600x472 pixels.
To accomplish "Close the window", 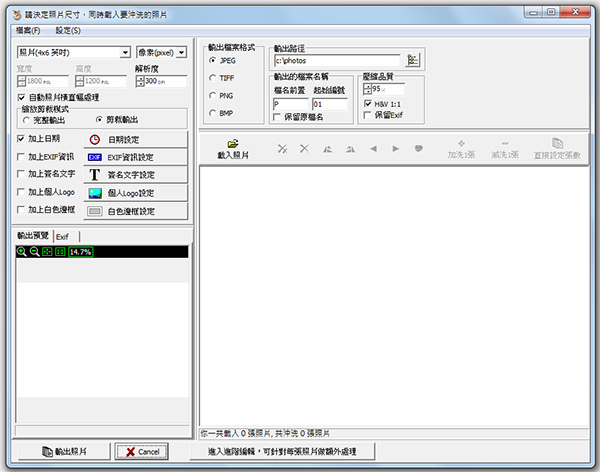I will click(575, 12).
